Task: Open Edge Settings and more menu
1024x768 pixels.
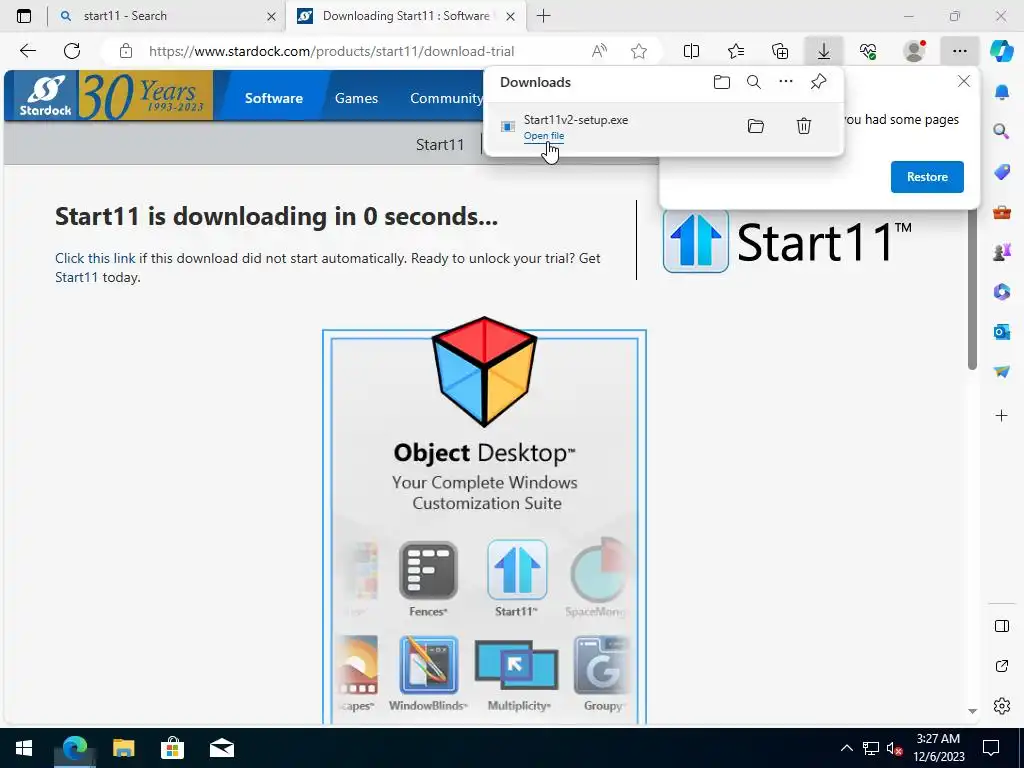Action: [959, 51]
